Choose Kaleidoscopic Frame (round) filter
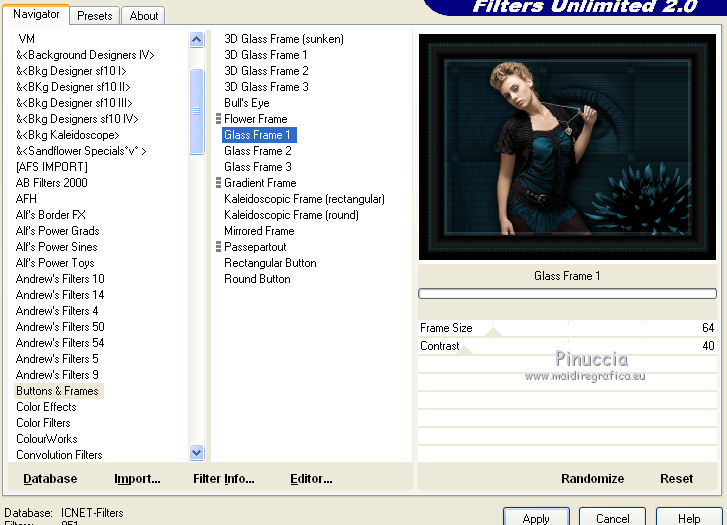The width and height of the screenshot is (727, 525). (291, 215)
